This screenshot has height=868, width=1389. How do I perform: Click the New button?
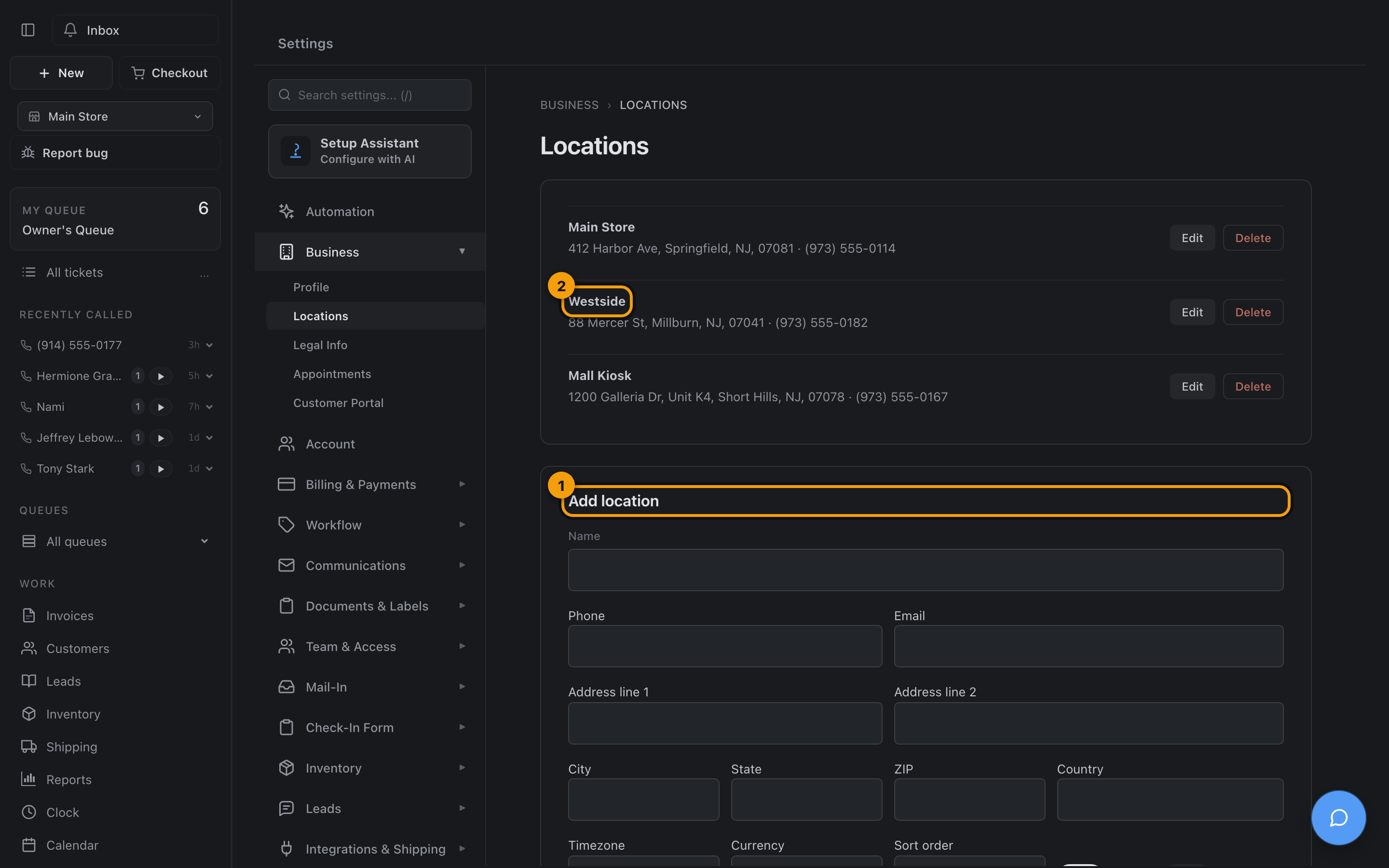point(61,73)
